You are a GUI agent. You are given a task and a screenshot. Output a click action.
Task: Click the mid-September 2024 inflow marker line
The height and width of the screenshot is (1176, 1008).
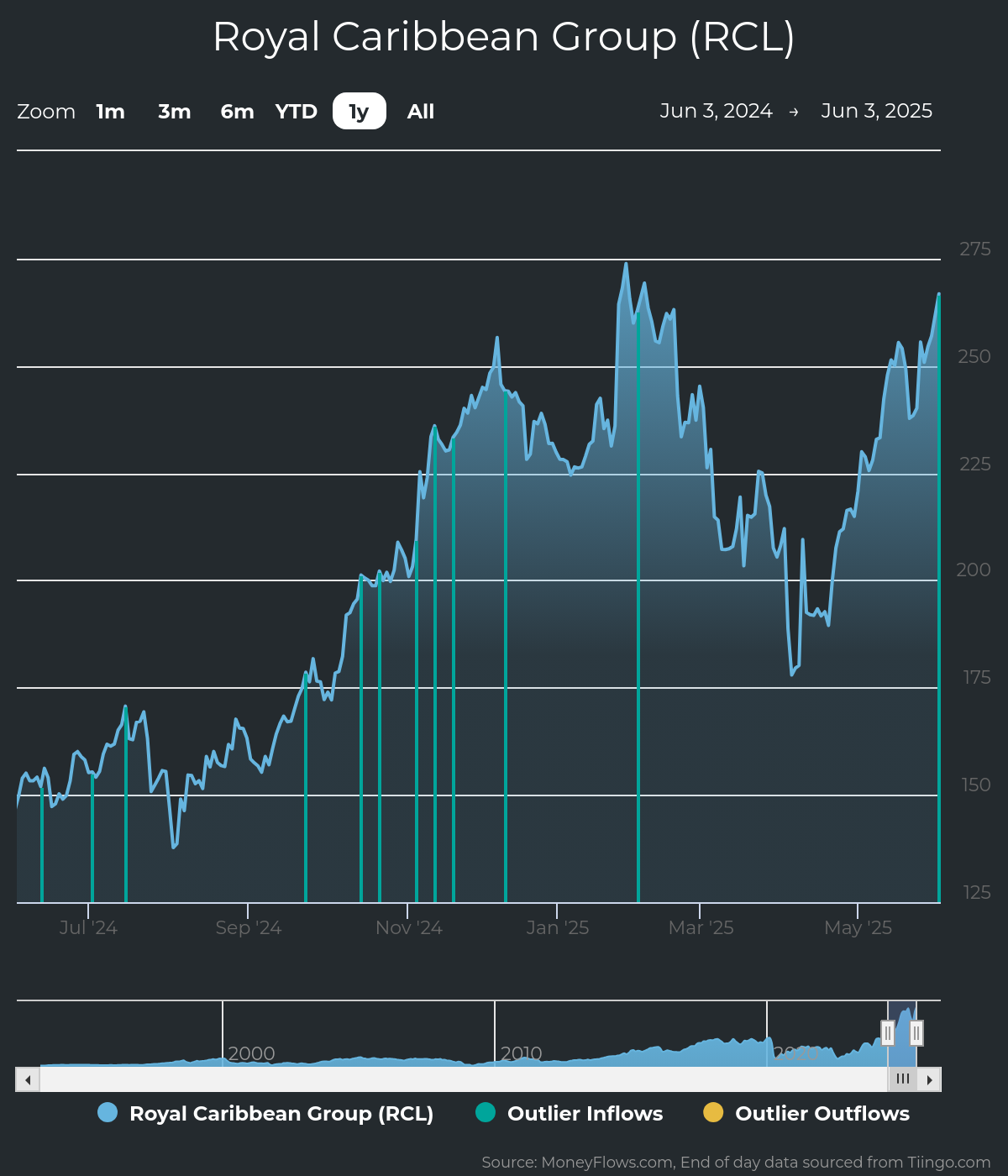[306, 789]
